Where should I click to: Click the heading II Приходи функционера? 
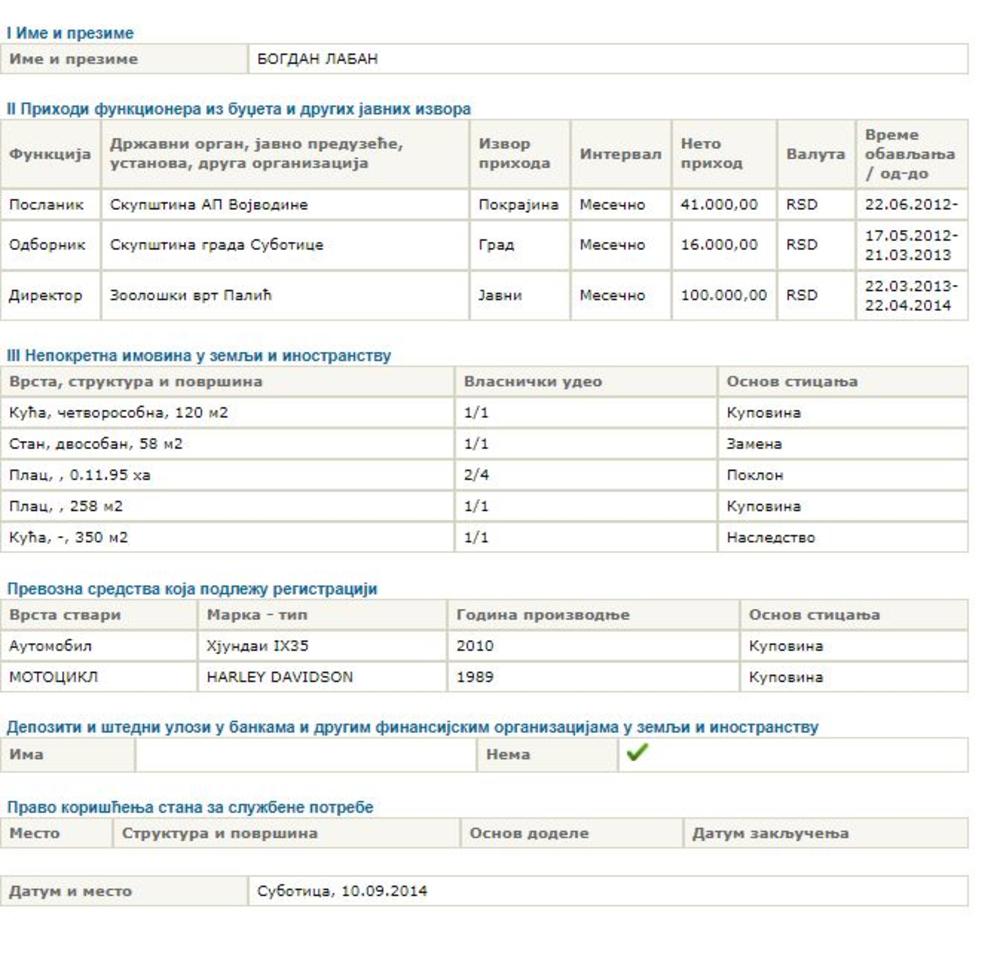tap(238, 108)
